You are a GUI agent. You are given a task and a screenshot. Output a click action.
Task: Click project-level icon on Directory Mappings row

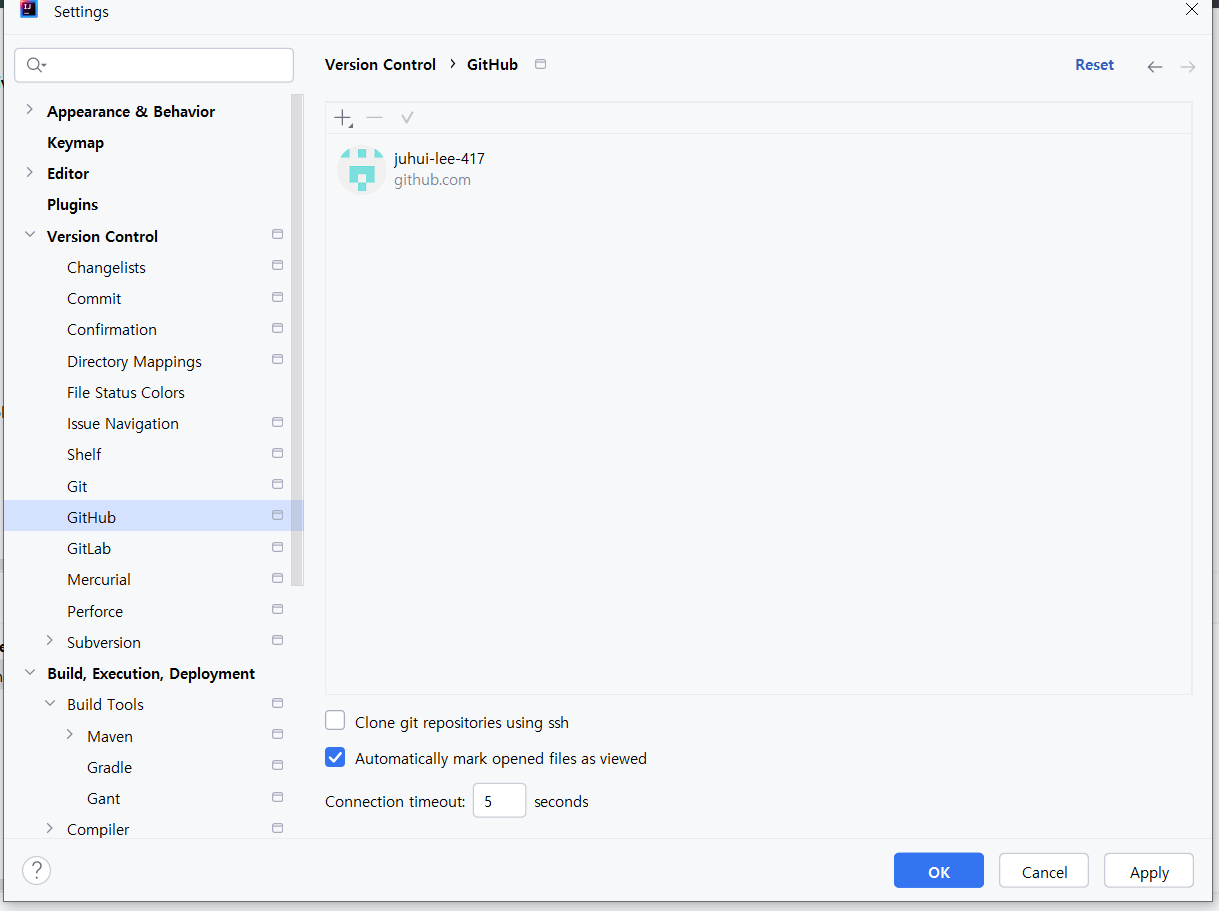click(277, 359)
